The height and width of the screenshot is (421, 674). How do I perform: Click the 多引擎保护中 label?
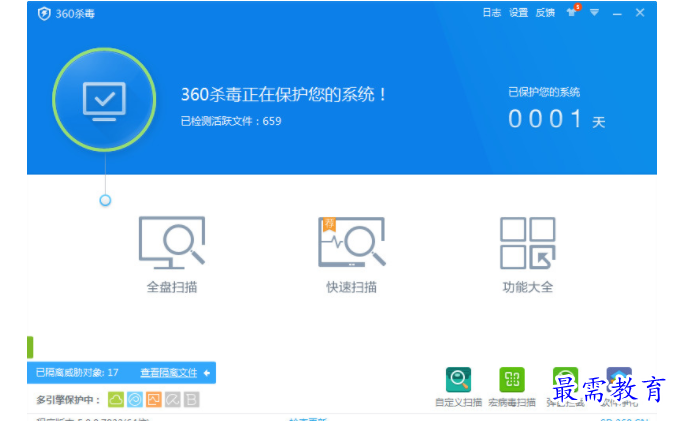click(x=68, y=400)
